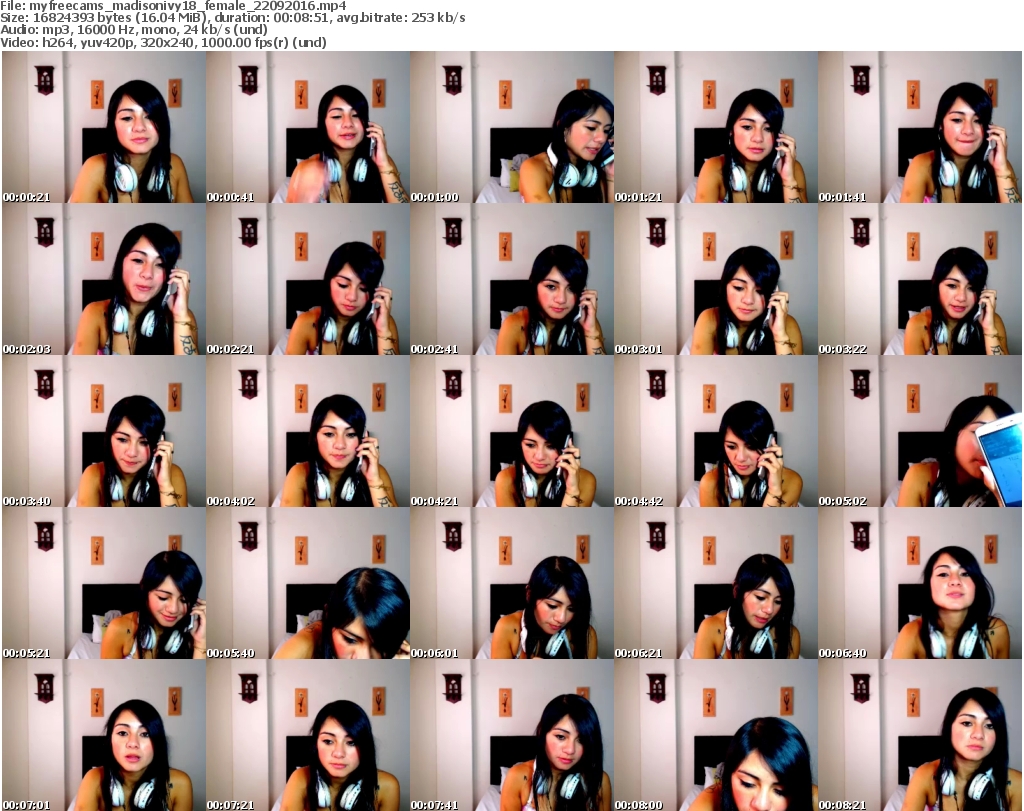Pick the frame stamped 00:02:41
Viewport: 1024px width, 811px height.
point(512,279)
